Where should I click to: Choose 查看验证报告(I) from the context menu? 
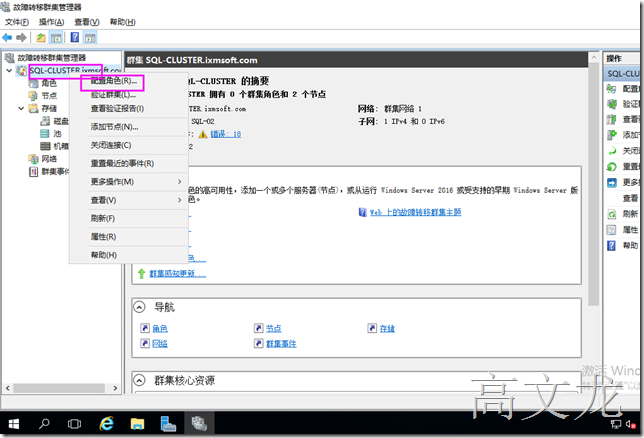pos(117,108)
